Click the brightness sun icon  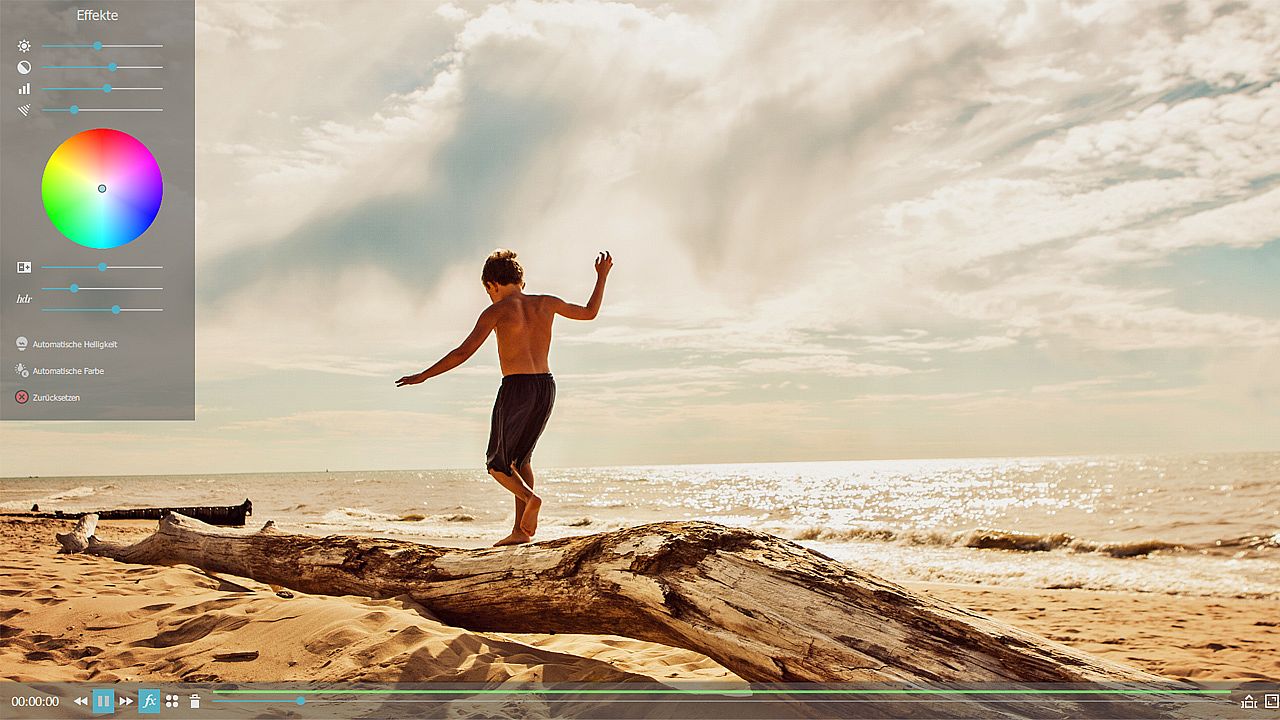[24, 46]
